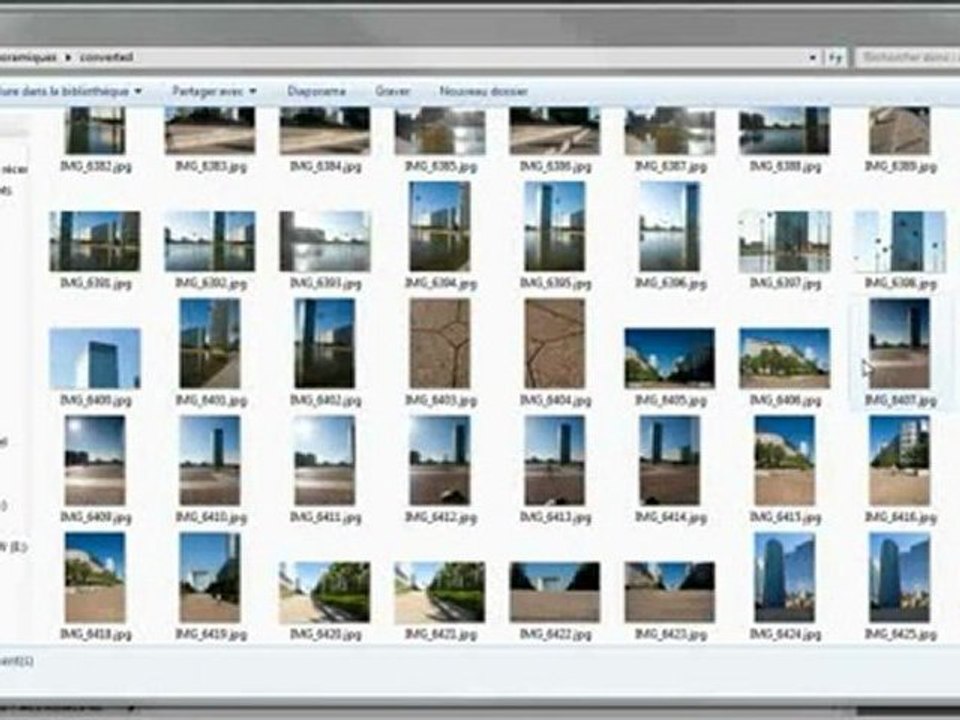Select the IMG_6397.jpg thumbnail

tap(784, 241)
